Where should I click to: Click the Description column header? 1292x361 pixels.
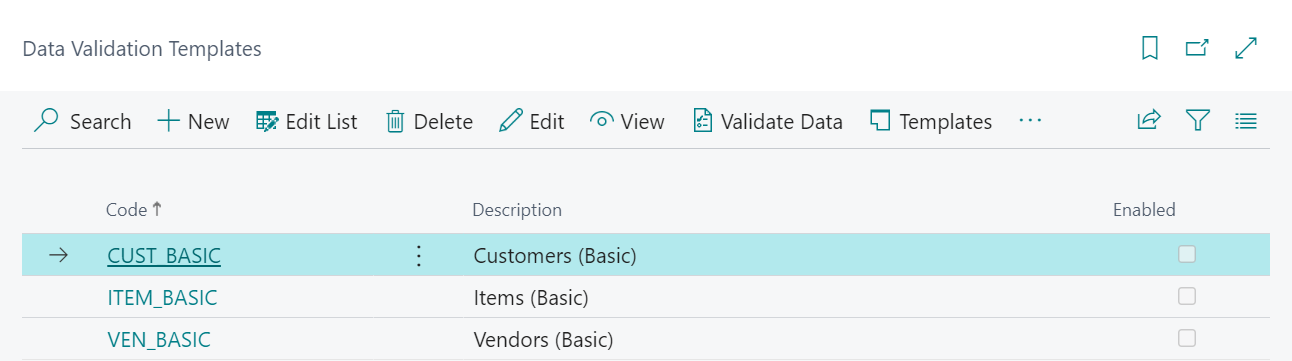click(517, 210)
